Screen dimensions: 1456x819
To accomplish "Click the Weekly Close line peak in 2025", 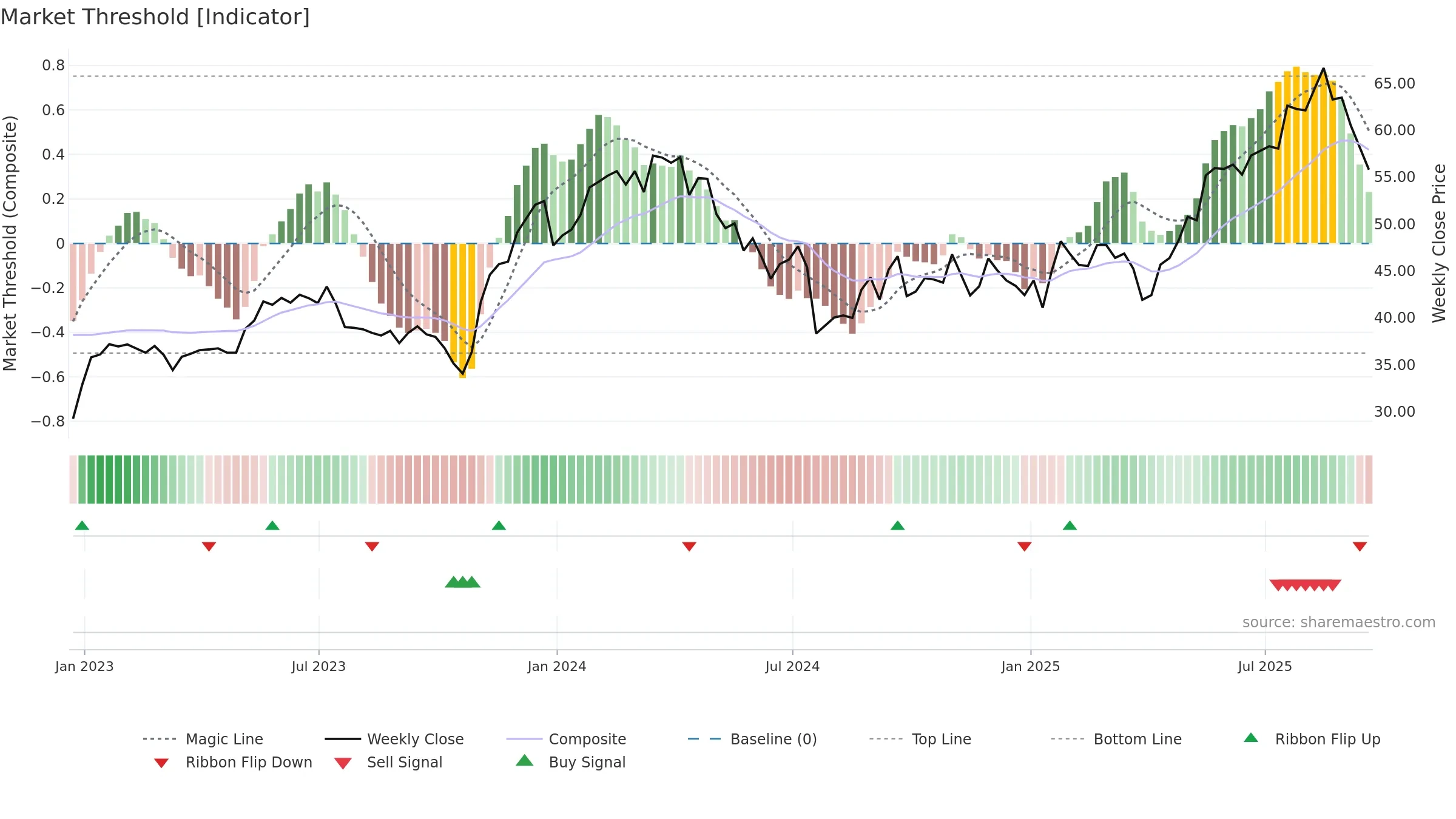I will point(1324,69).
